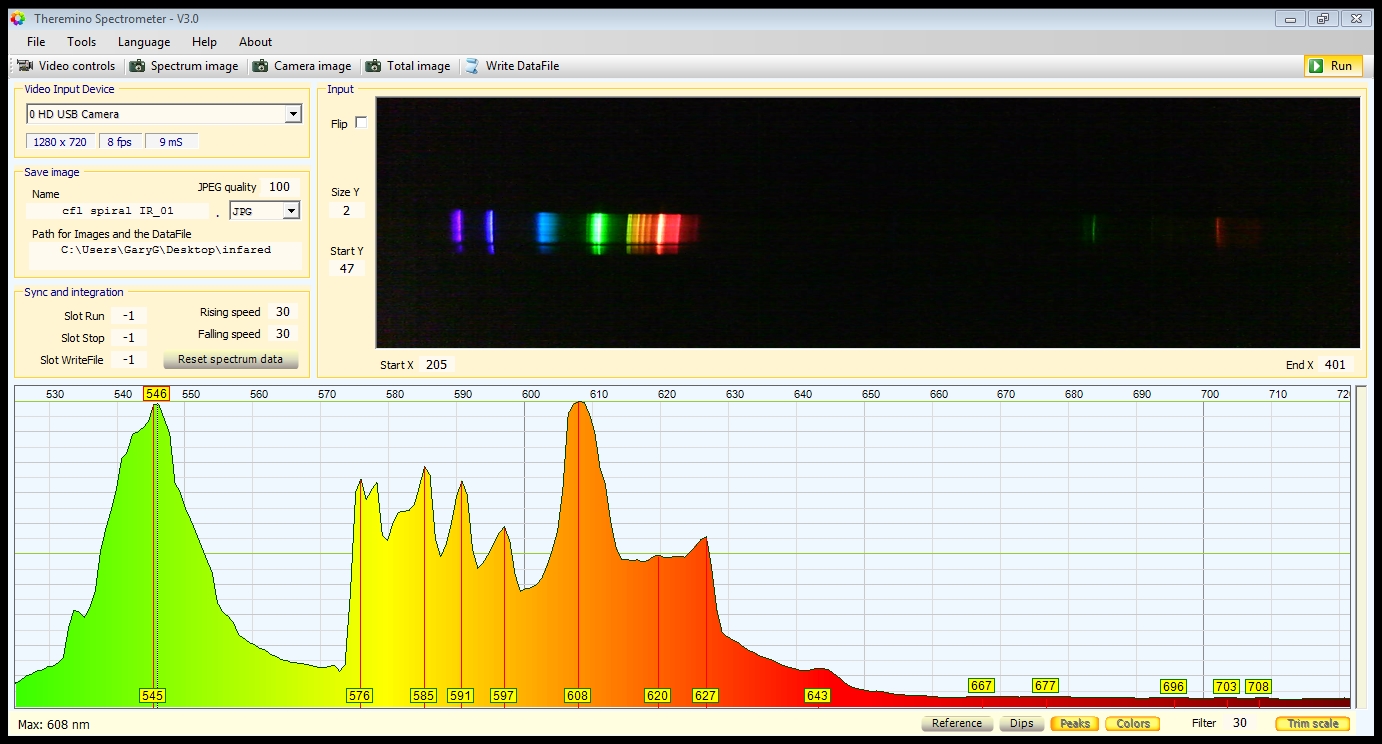Open the Tools menu

pyautogui.click(x=81, y=42)
